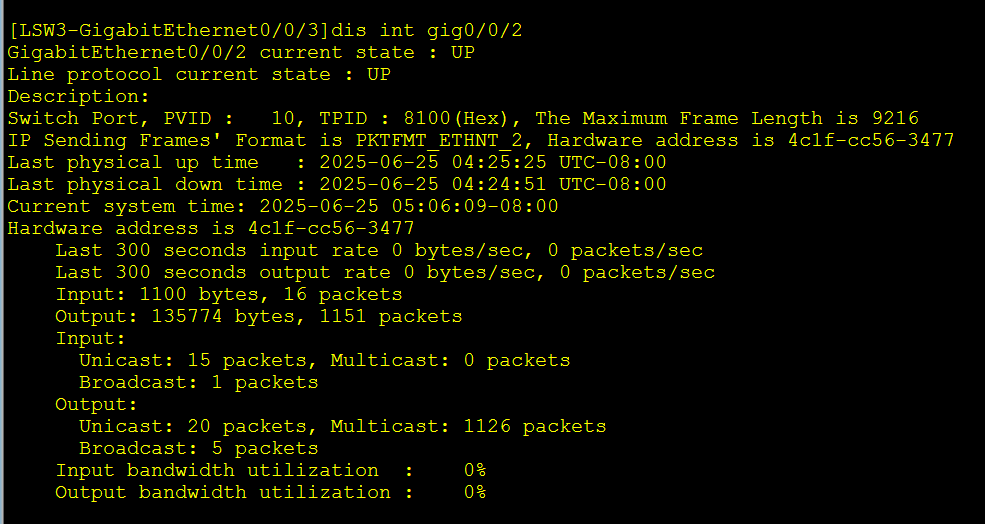Screen dimensions: 985x524
Task: Click the 'Unicast: 15 packets' input statistics text
Action: pos(198,361)
